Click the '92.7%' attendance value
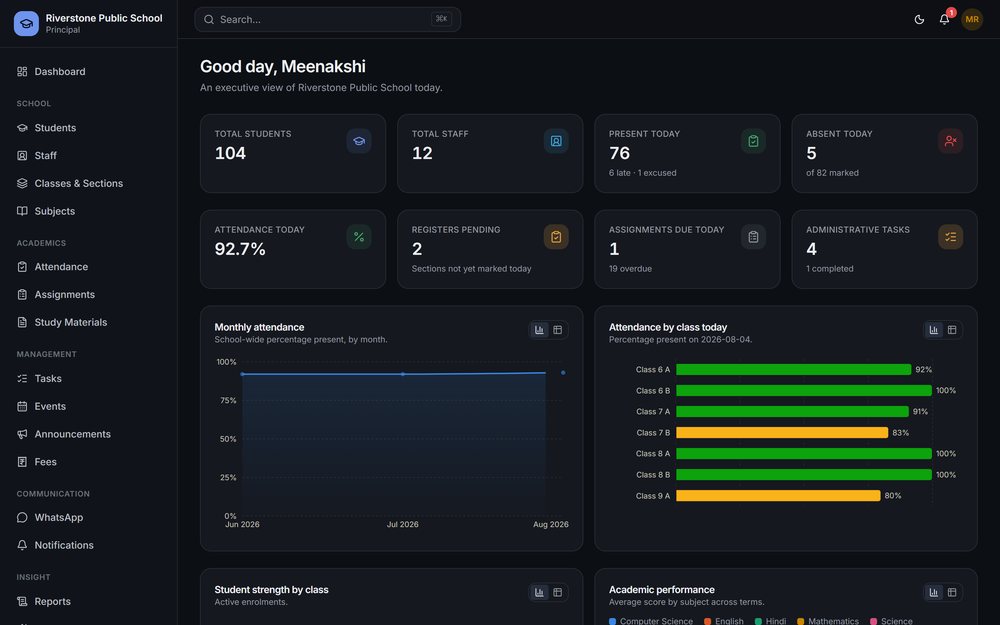 click(240, 249)
